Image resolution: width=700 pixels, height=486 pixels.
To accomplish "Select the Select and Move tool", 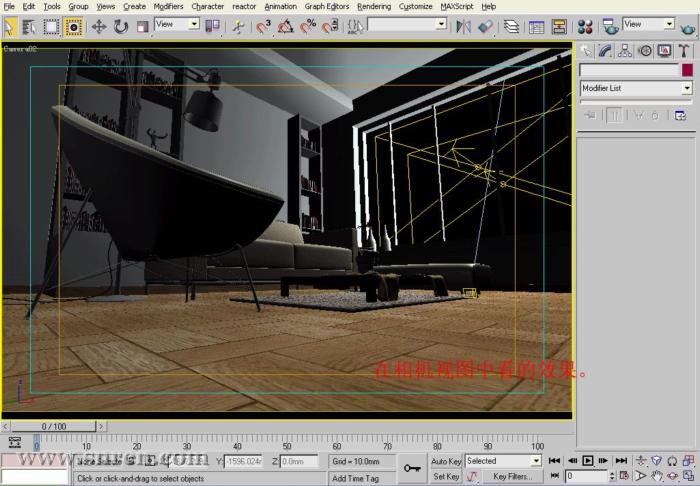I will pos(99,26).
